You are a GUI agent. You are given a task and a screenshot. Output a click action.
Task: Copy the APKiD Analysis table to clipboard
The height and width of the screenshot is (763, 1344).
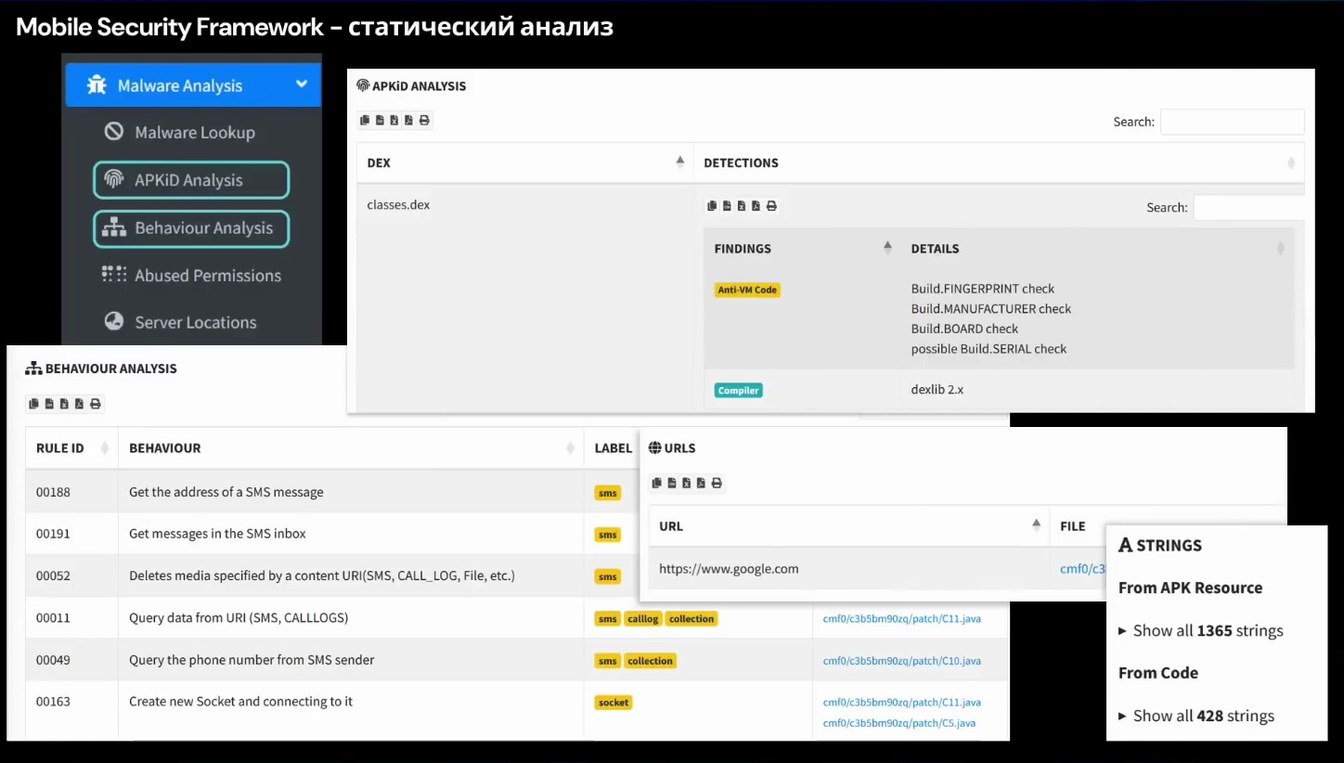point(365,120)
